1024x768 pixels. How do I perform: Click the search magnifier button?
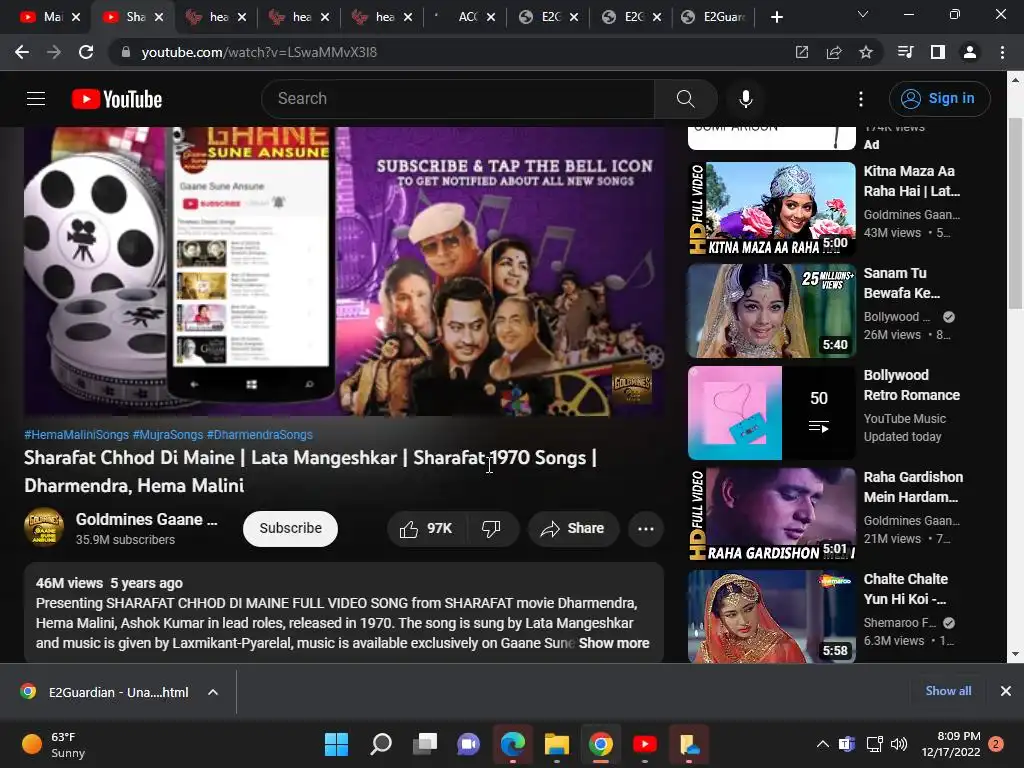click(685, 99)
